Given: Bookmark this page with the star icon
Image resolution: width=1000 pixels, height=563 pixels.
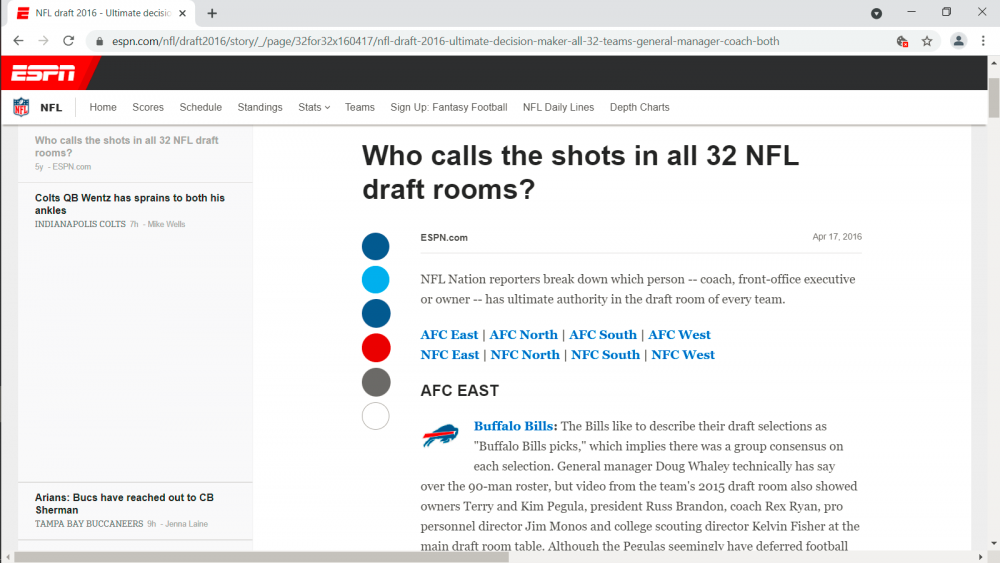Looking at the screenshot, I should coord(927,41).
